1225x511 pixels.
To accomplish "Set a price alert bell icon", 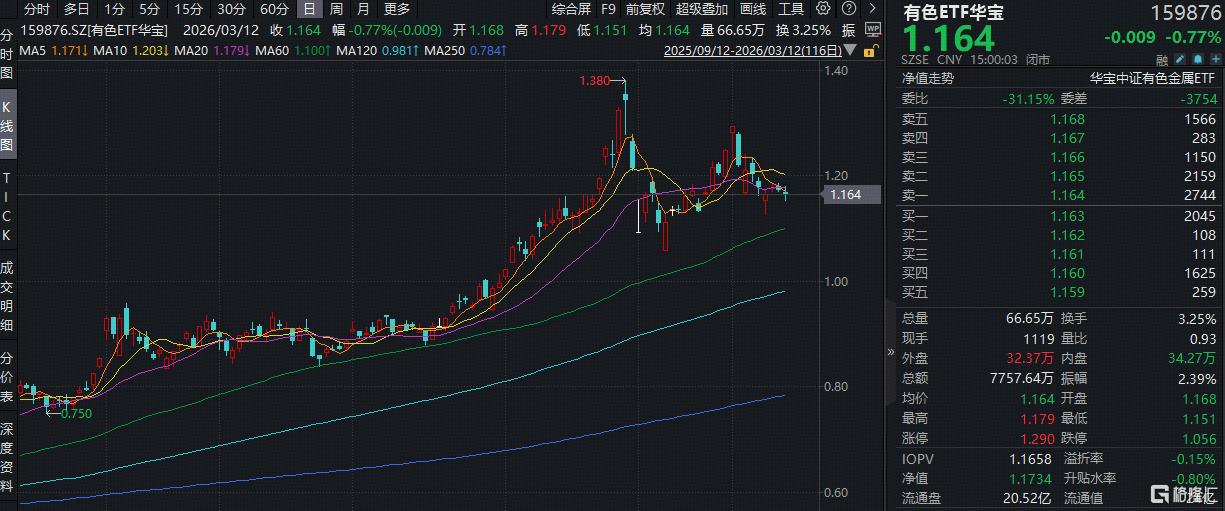I will (1197, 59).
